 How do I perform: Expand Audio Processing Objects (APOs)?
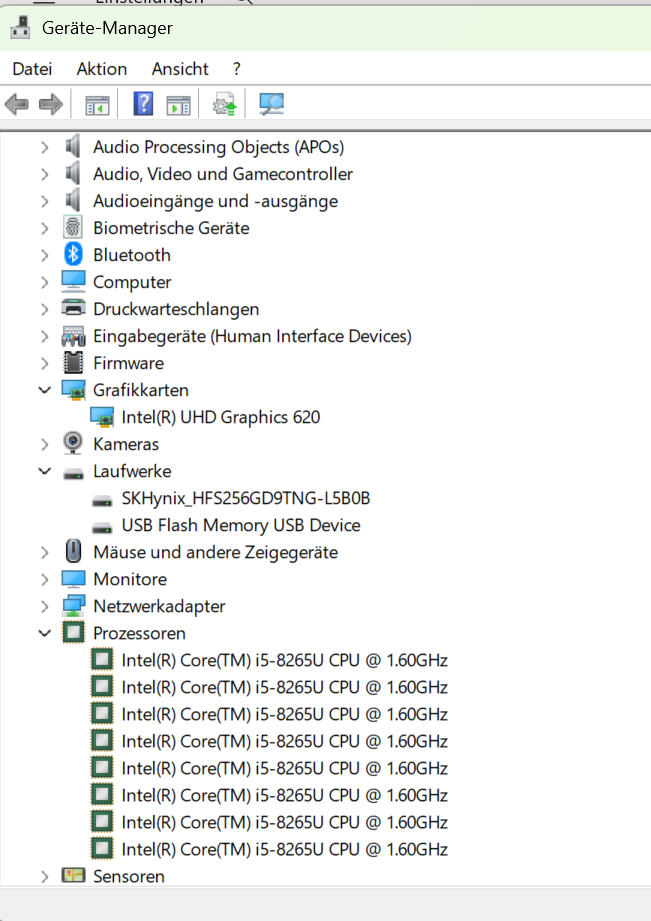pyautogui.click(x=45, y=147)
